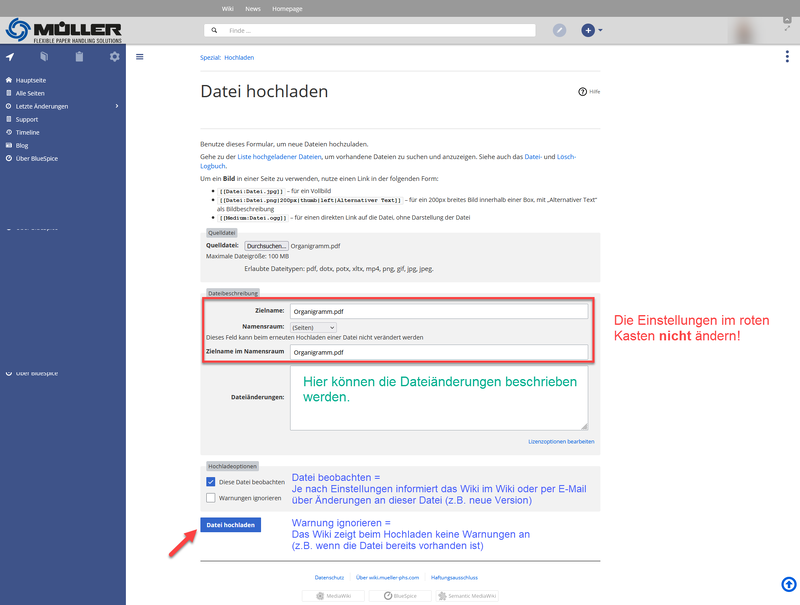
Task: Toggle the hamburger sidebar menu icon
Action: (x=139, y=57)
